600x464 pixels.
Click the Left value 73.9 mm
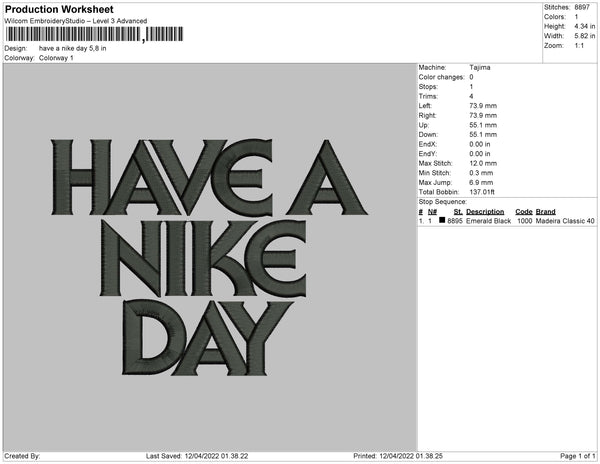[x=483, y=106]
